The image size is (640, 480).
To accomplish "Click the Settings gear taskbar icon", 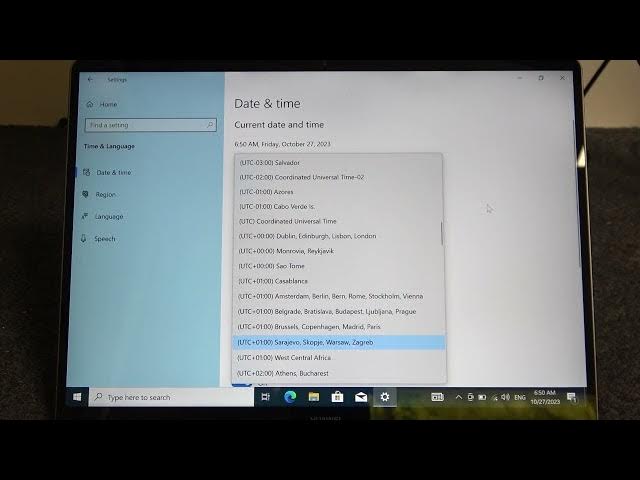I will click(x=385, y=397).
